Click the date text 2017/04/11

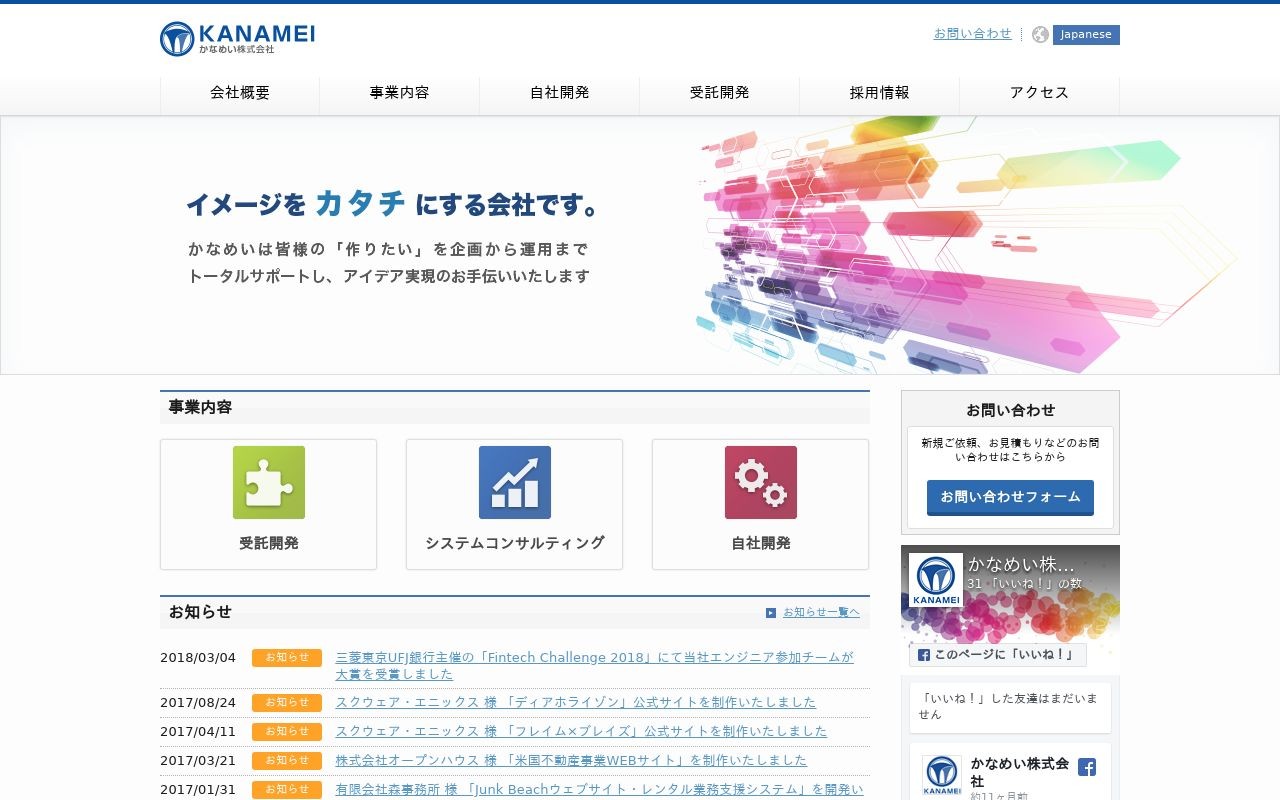[198, 732]
